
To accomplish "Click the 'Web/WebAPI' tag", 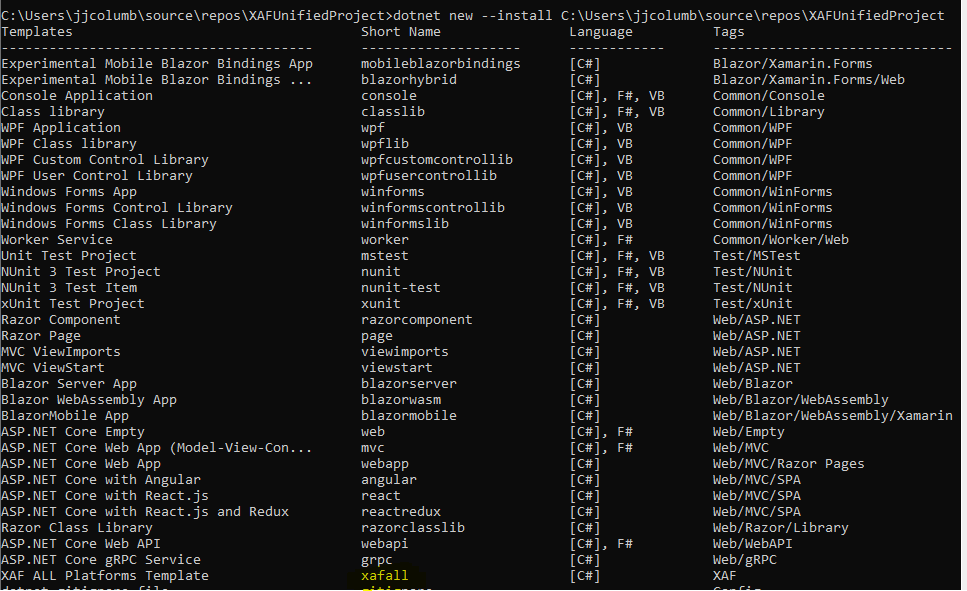I will pos(753,545).
